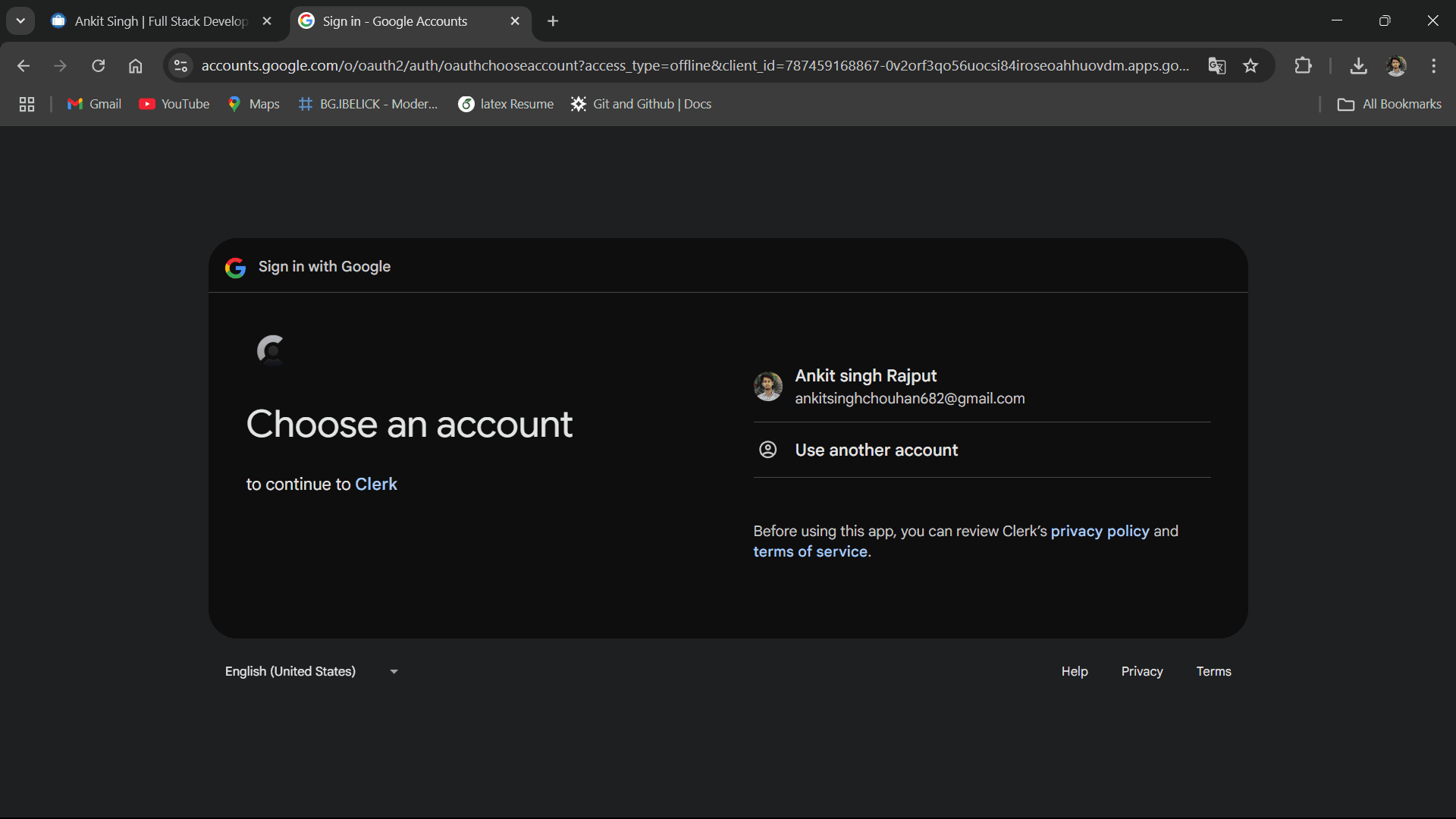Open the Google Translate icon in address bar

click(x=1216, y=66)
